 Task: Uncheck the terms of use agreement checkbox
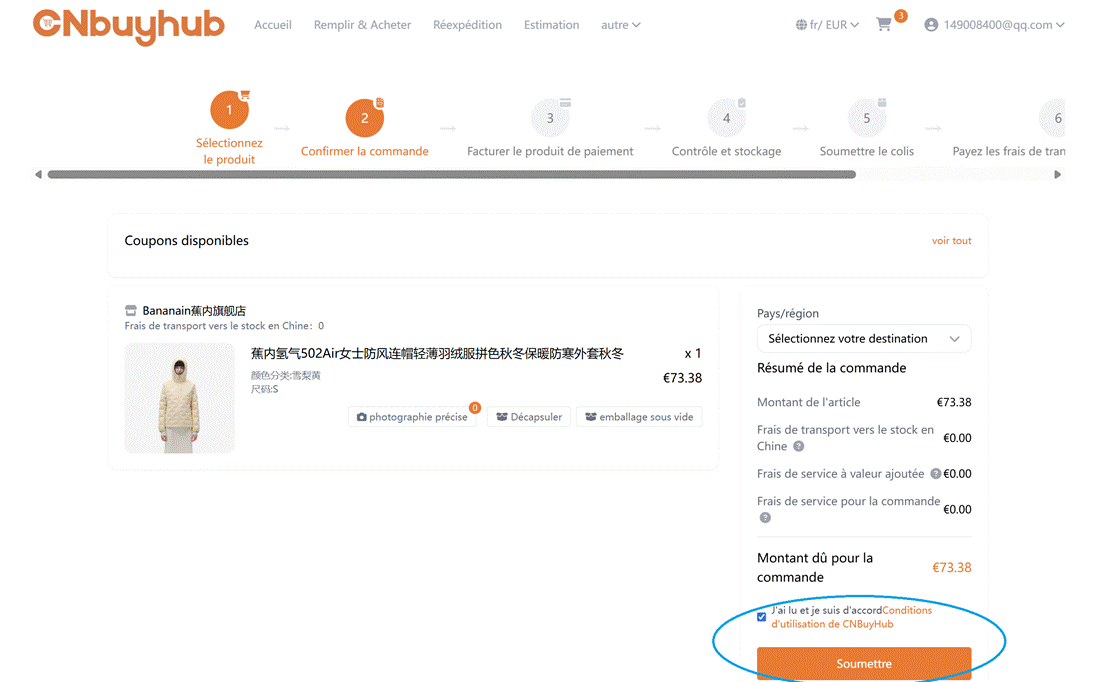(x=762, y=617)
